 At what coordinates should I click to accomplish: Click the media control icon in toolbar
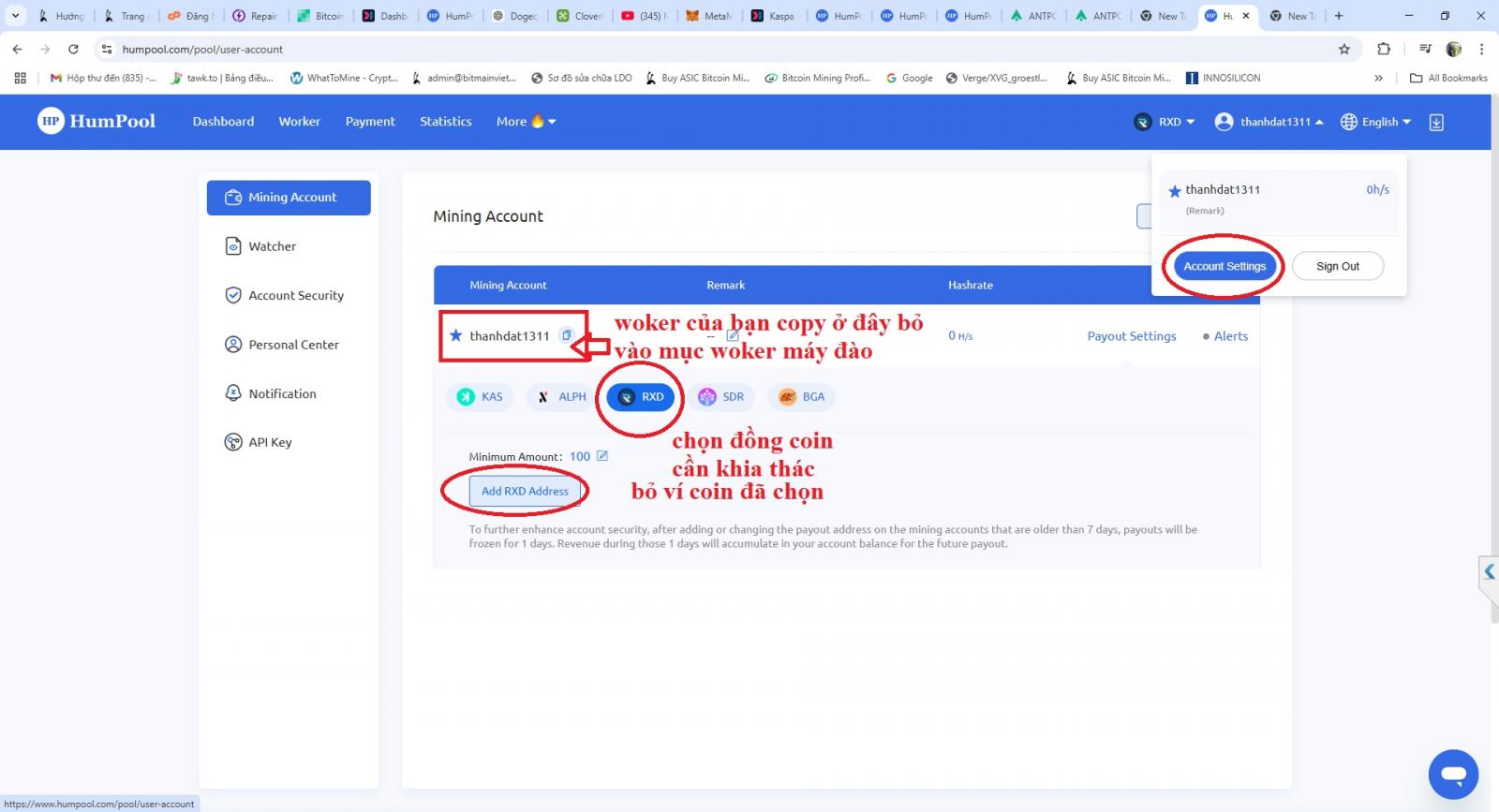tap(1425, 49)
